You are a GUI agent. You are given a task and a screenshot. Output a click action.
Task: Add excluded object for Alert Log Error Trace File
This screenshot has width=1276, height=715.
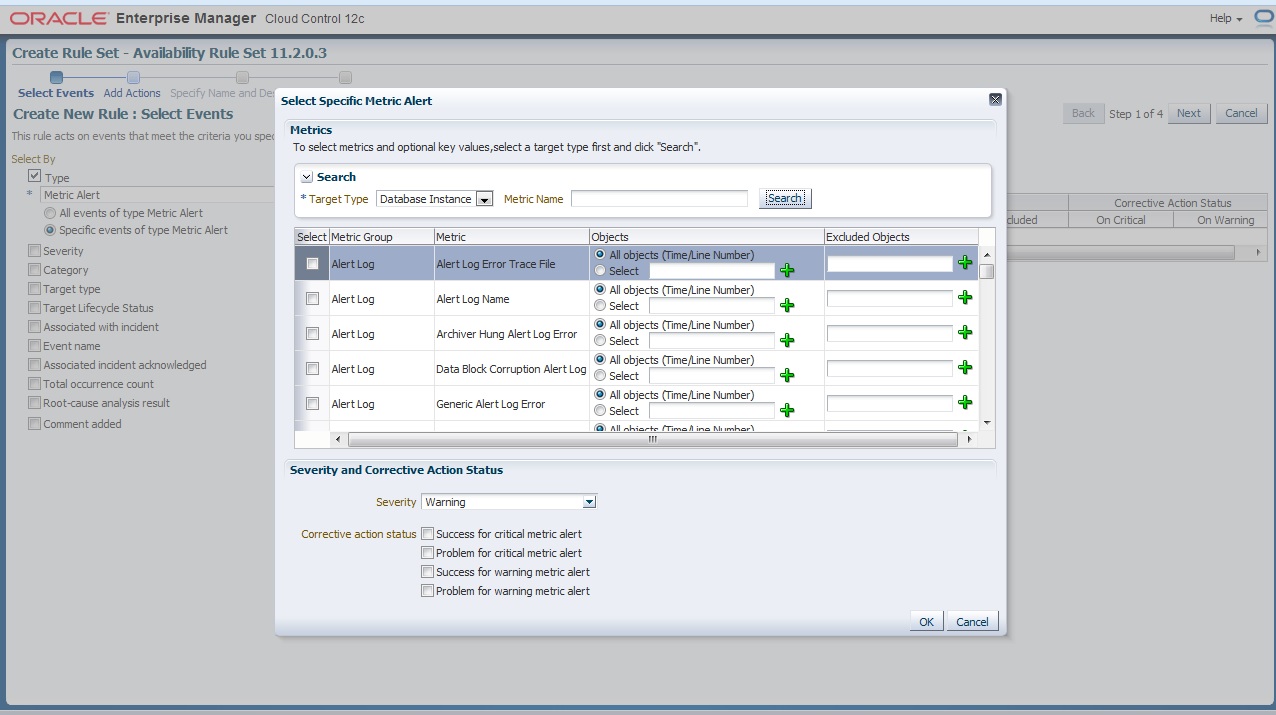click(965, 263)
